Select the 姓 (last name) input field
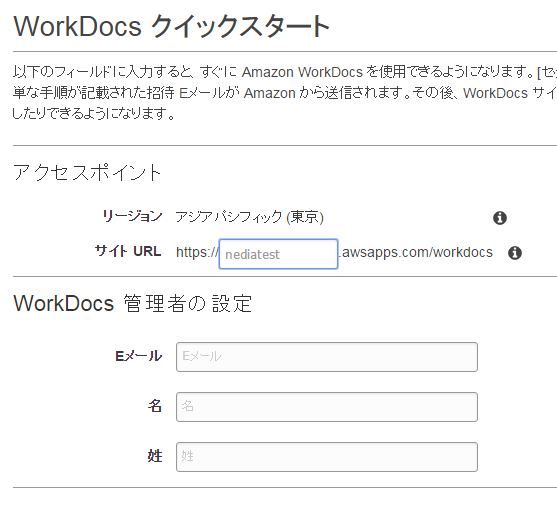 (x=327, y=457)
